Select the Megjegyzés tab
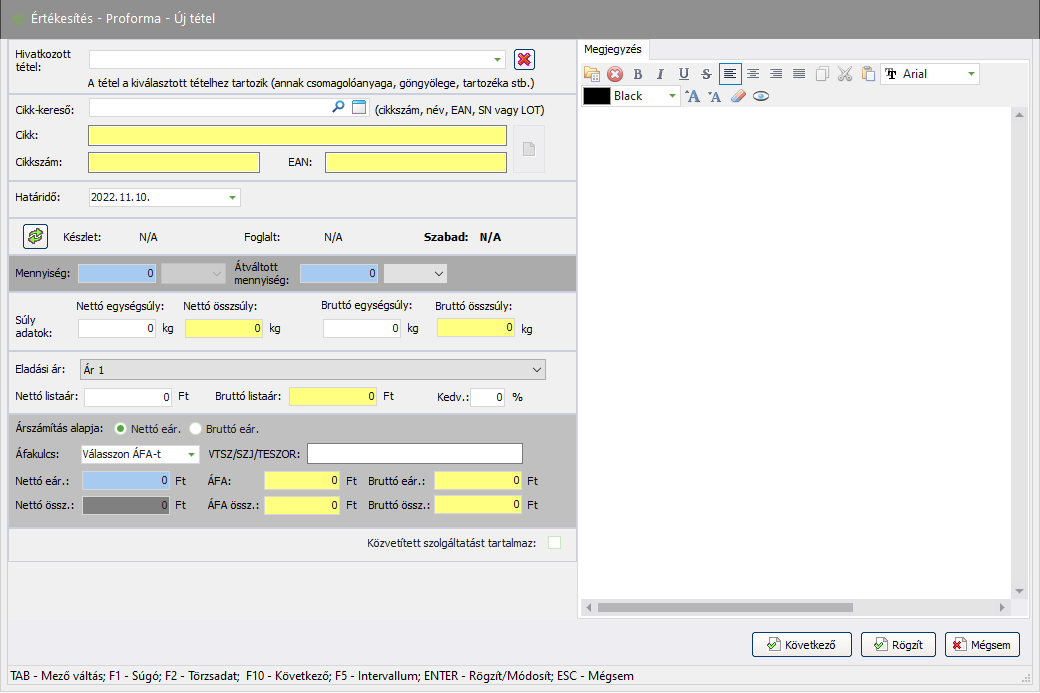 (614, 49)
